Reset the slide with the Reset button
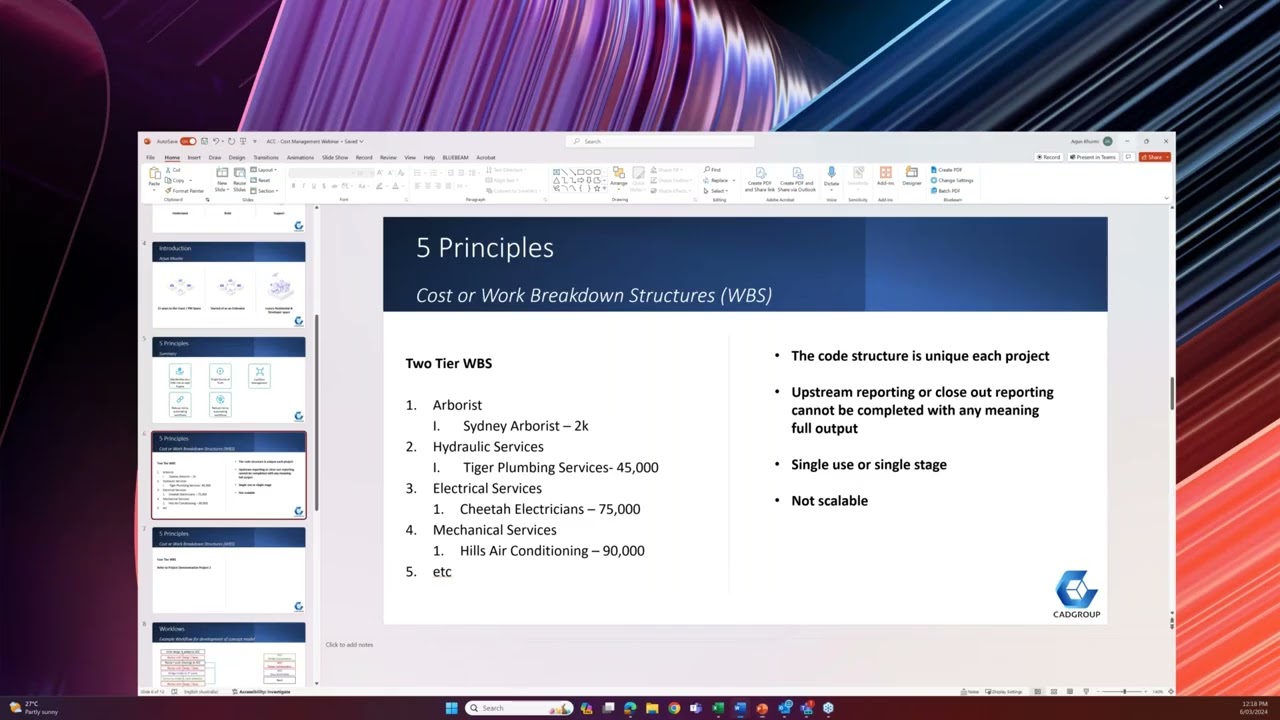Screen dimensions: 1280x720 (262, 180)
